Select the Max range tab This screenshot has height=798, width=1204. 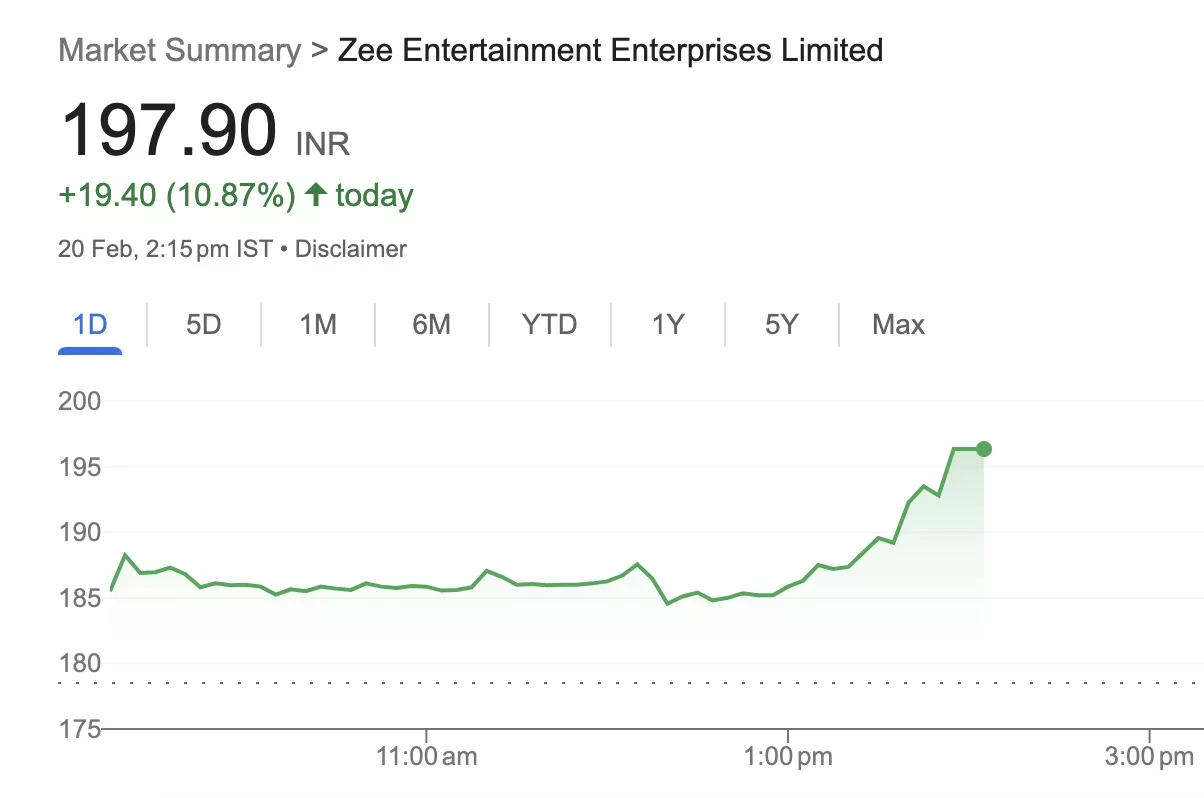pos(898,325)
